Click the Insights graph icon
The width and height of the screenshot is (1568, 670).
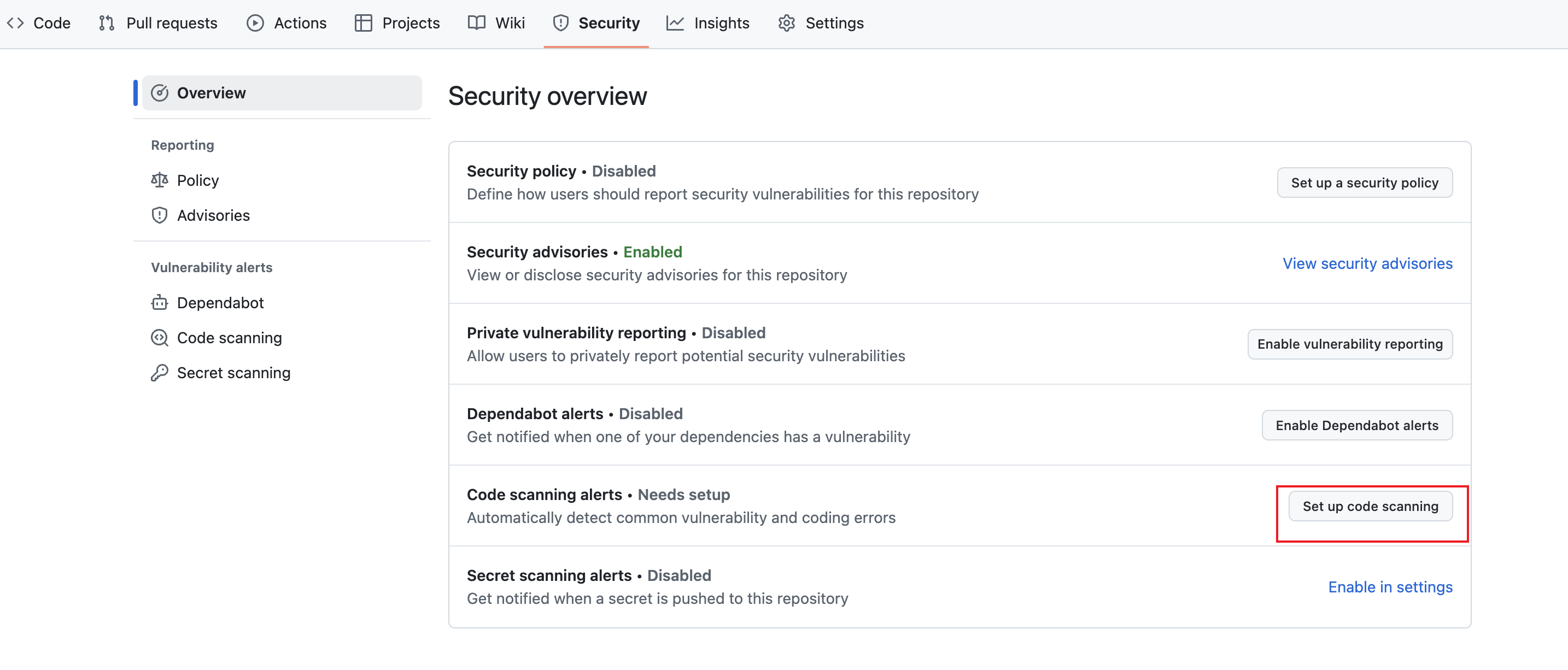coord(675,23)
